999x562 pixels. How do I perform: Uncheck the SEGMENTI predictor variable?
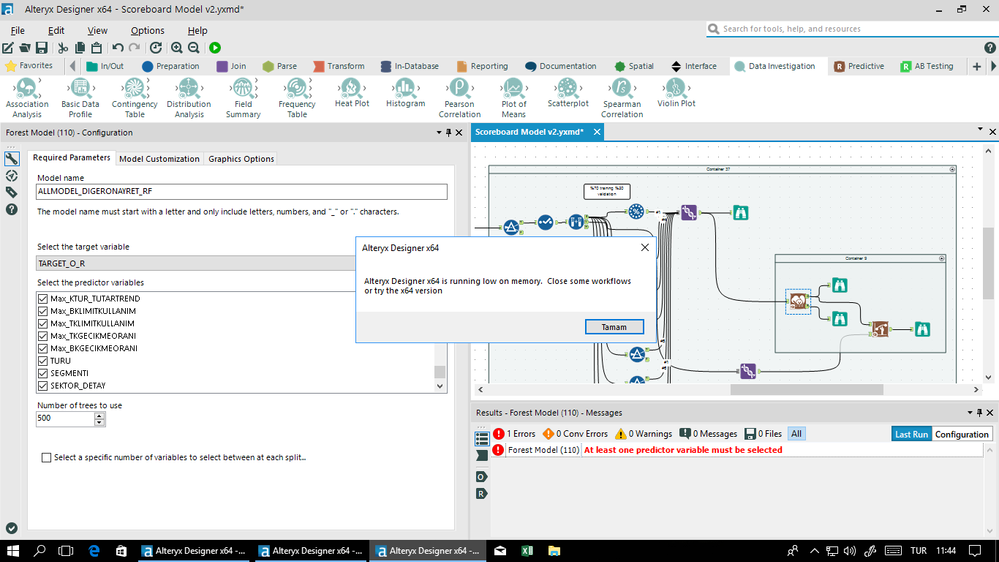[x=43, y=373]
